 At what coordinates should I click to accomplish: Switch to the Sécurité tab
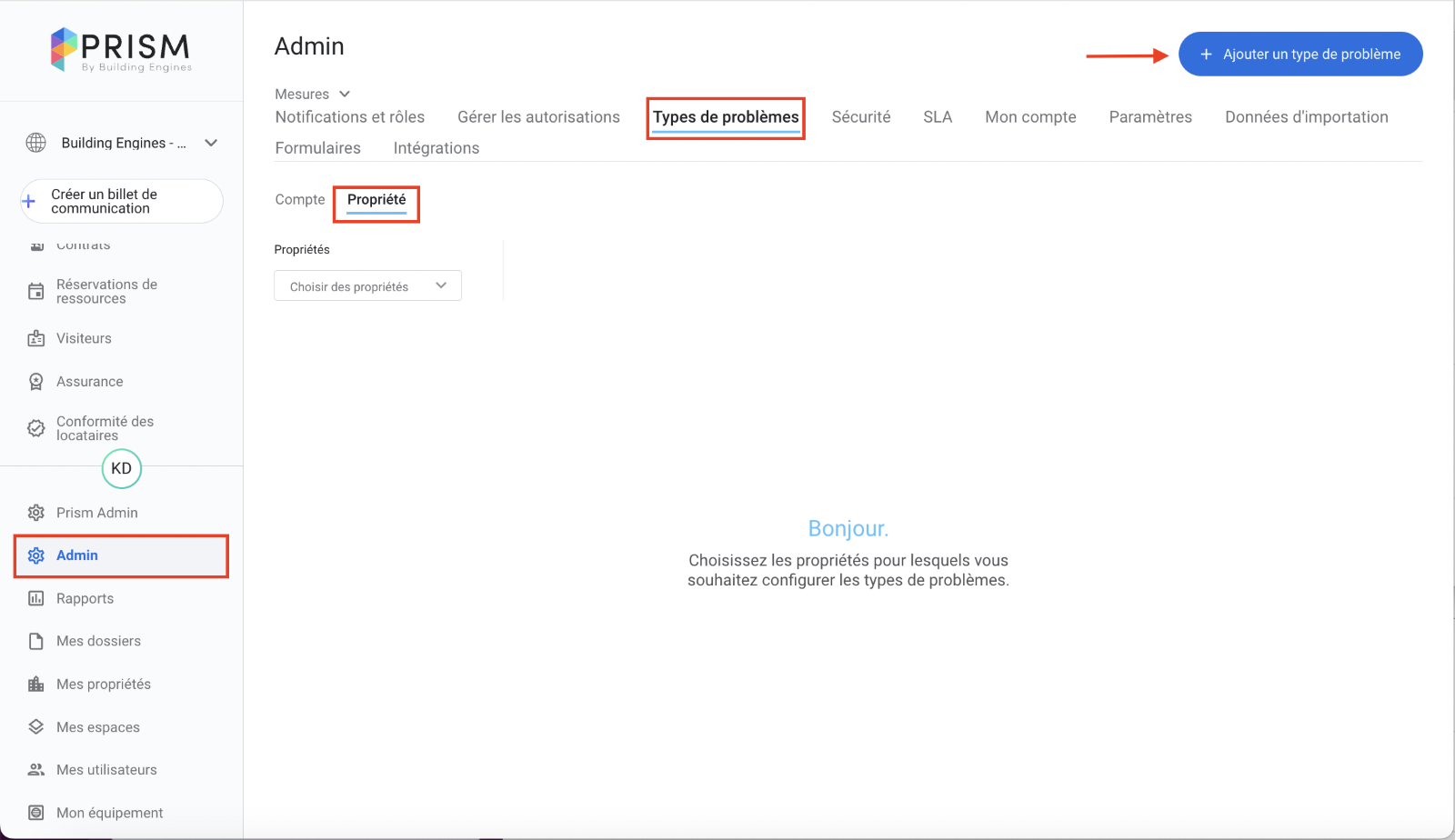click(860, 117)
